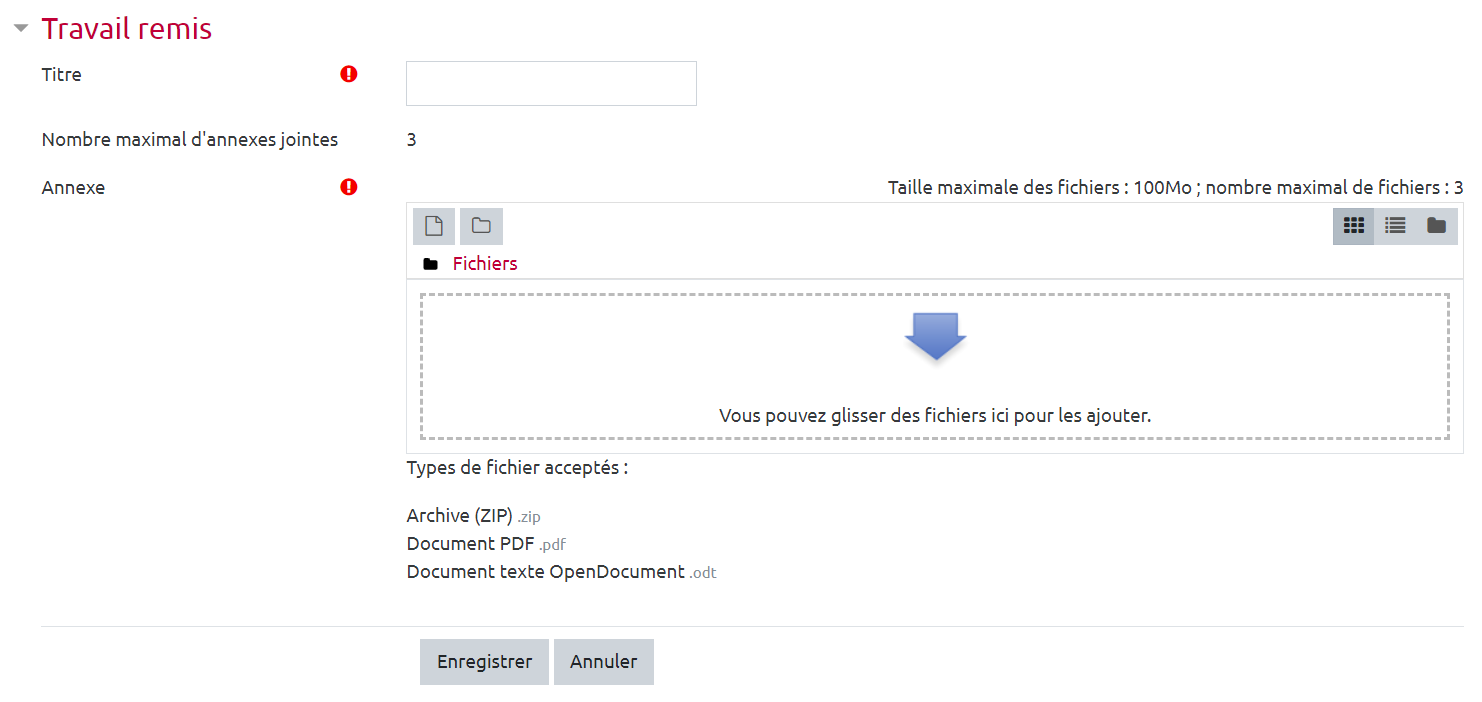Image resolution: width=1482 pixels, height=702 pixels.
Task: Switch file manager to detailed list view
Action: tap(1395, 226)
